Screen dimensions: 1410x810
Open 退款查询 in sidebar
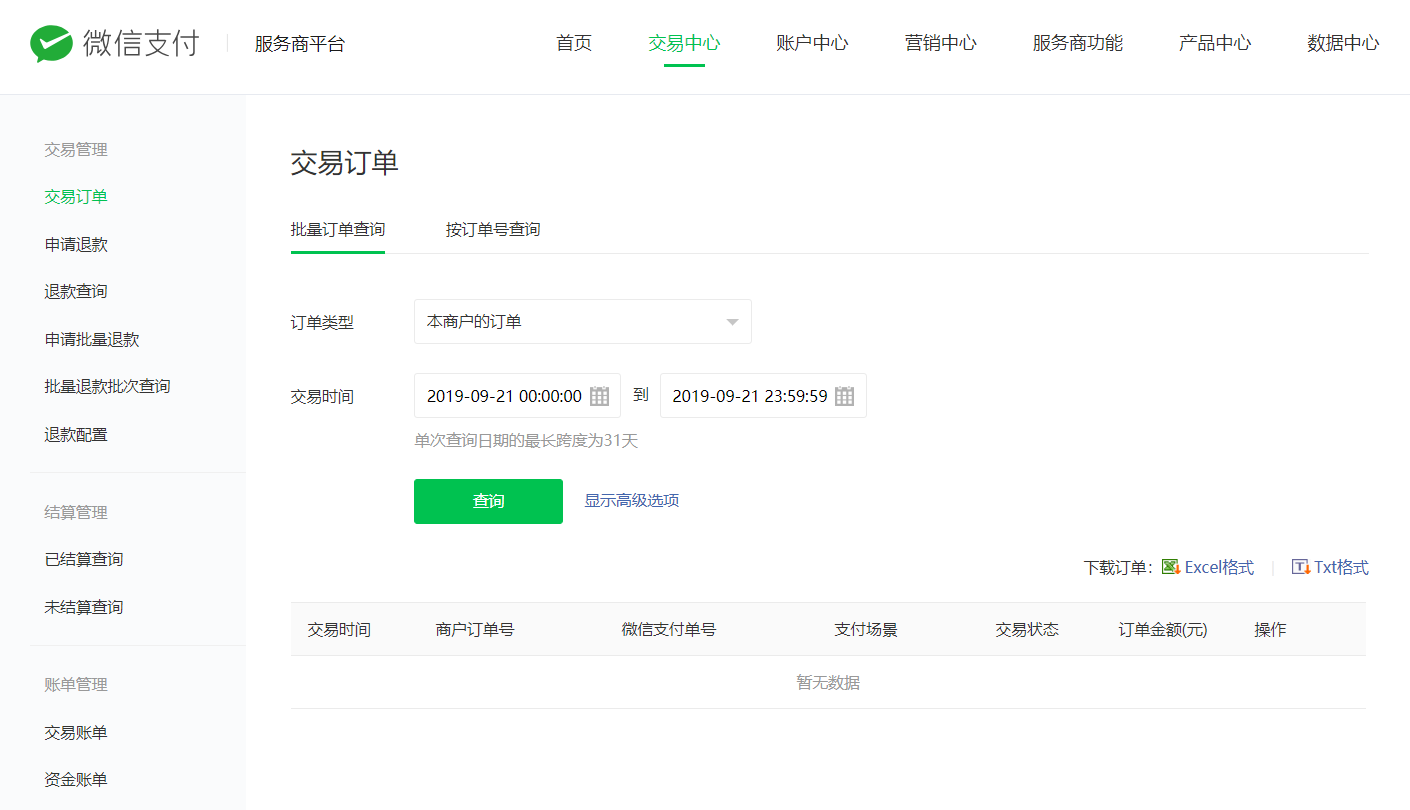76,292
